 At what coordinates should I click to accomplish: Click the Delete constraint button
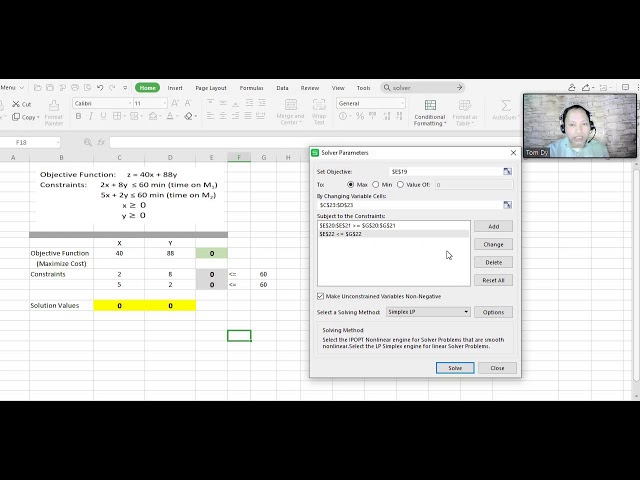[493, 262]
